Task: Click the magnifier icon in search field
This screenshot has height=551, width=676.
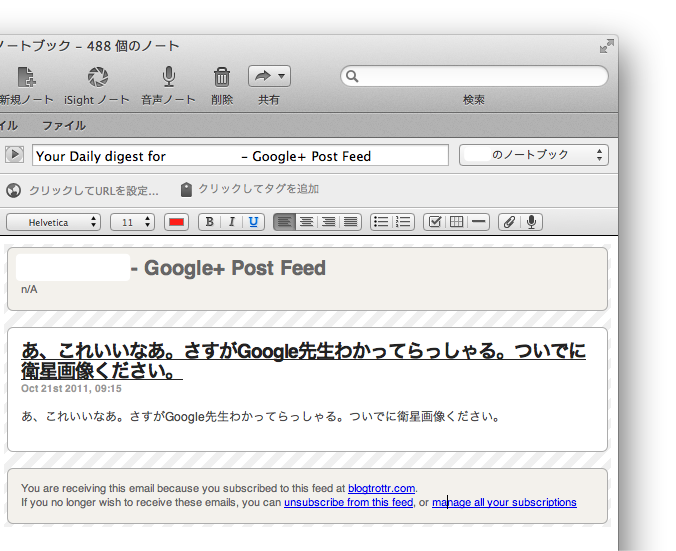Action: [x=352, y=76]
